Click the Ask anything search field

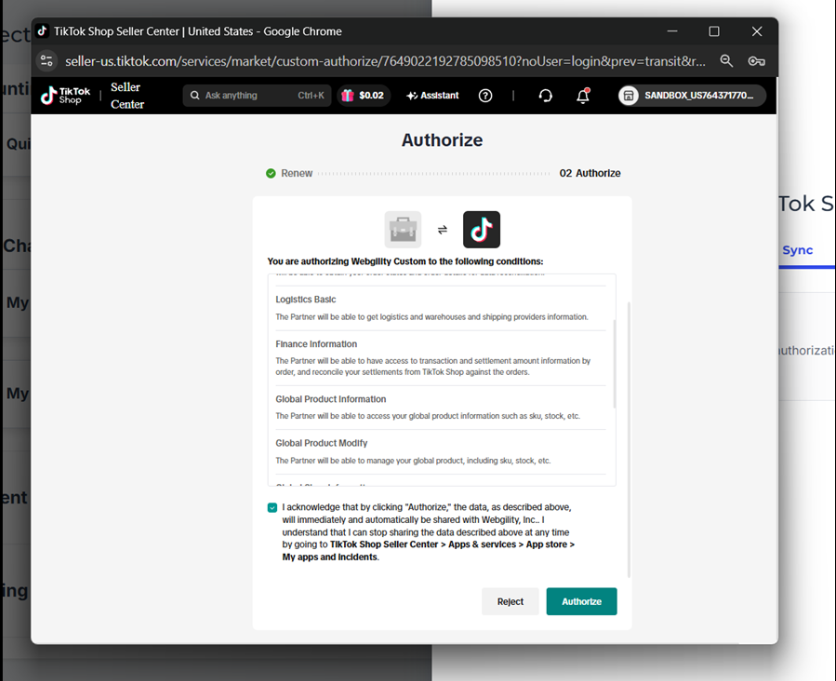coord(257,95)
